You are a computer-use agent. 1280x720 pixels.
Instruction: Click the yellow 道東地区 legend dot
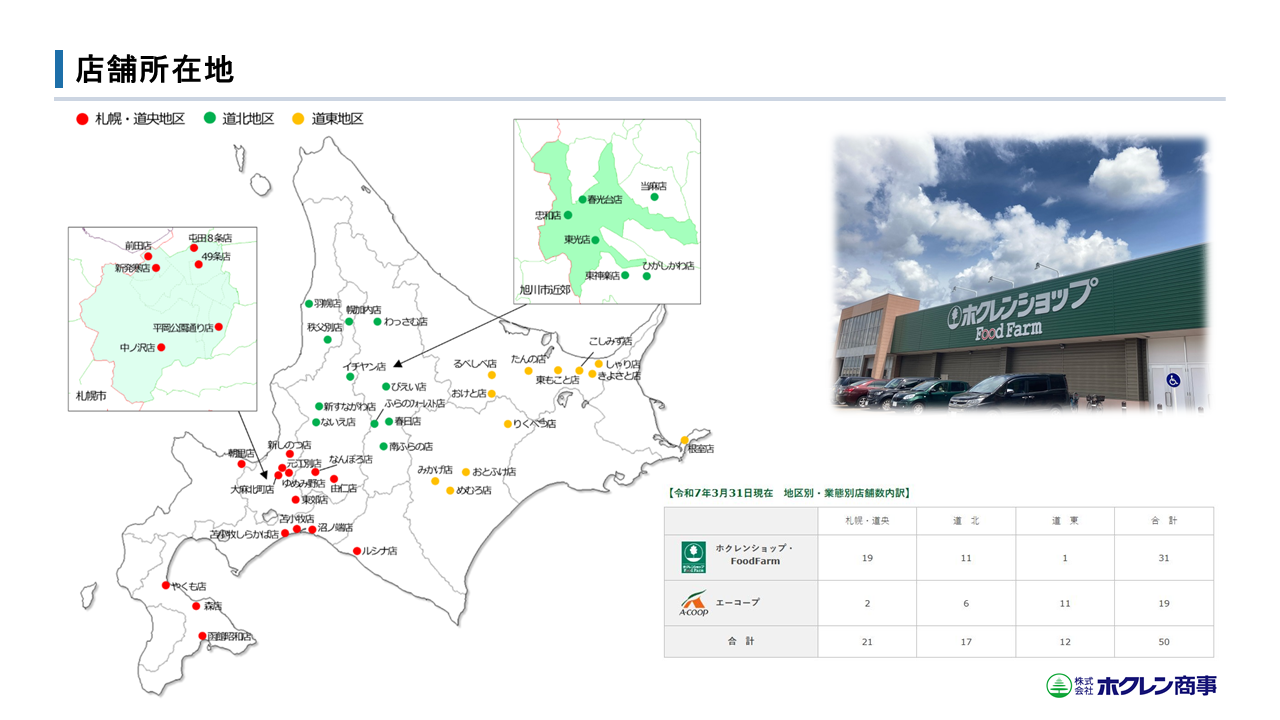pyautogui.click(x=298, y=119)
